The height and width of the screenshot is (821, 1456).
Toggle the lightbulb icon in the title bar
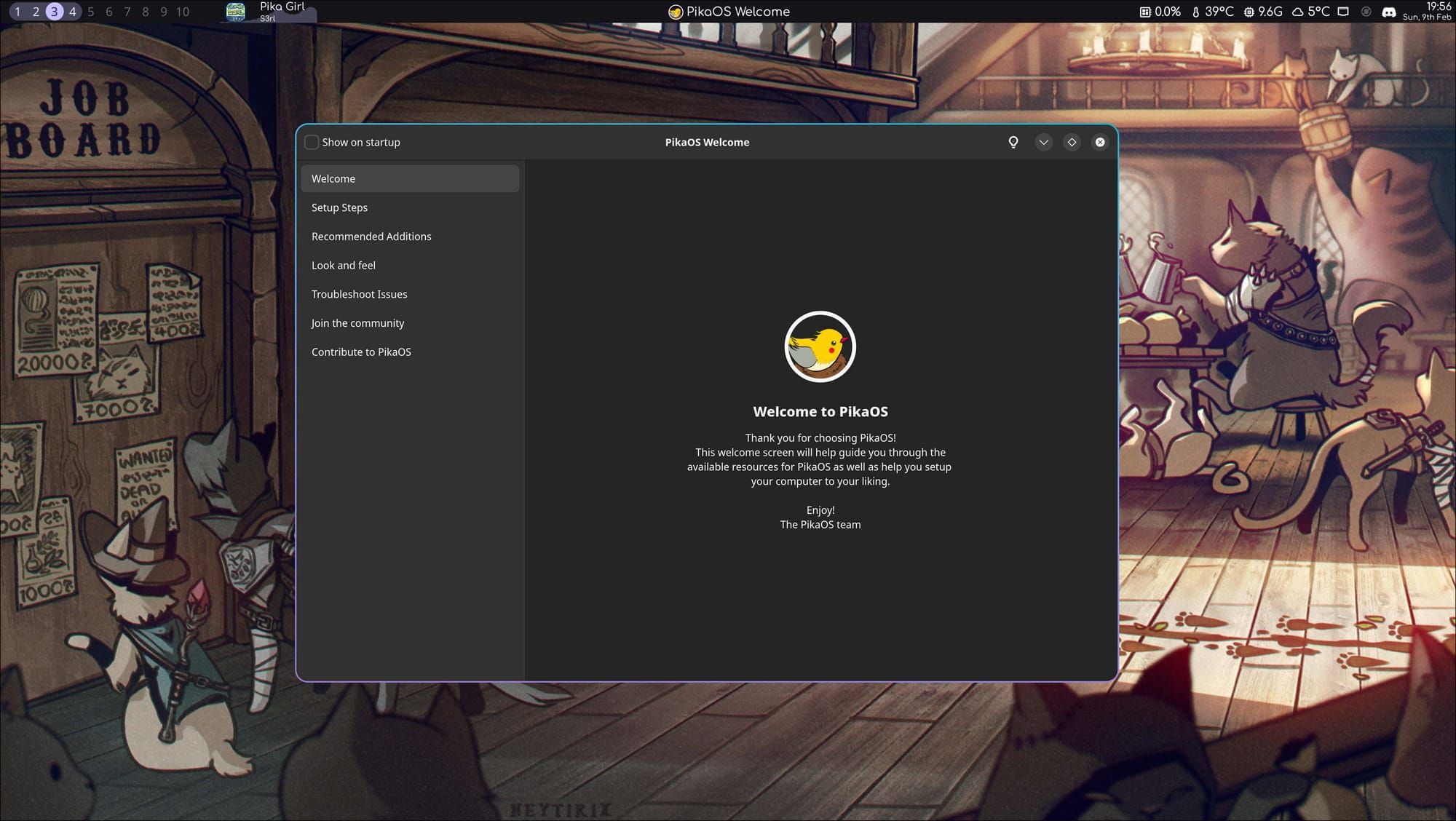point(1013,142)
